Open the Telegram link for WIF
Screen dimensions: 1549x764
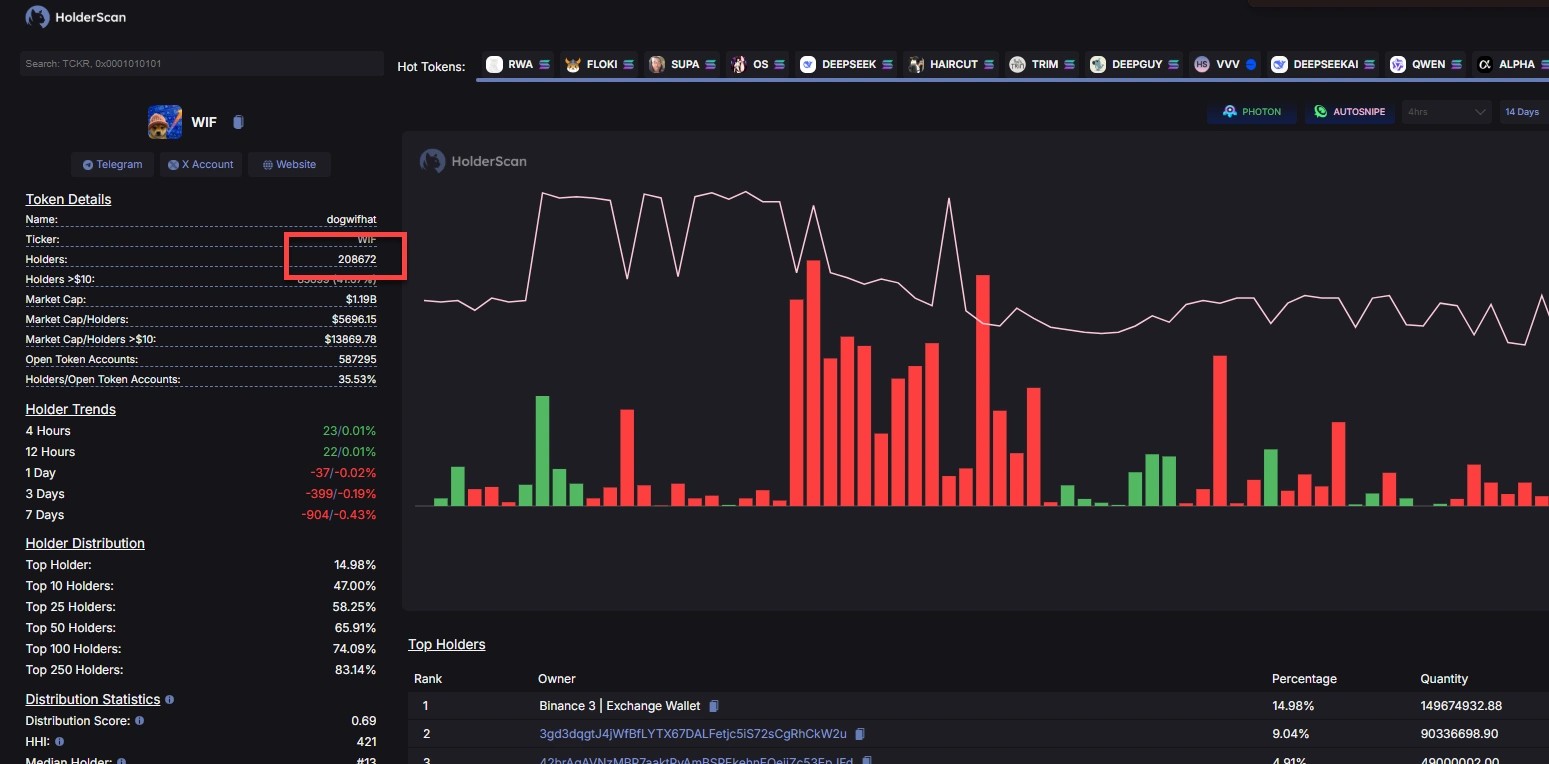(x=112, y=164)
